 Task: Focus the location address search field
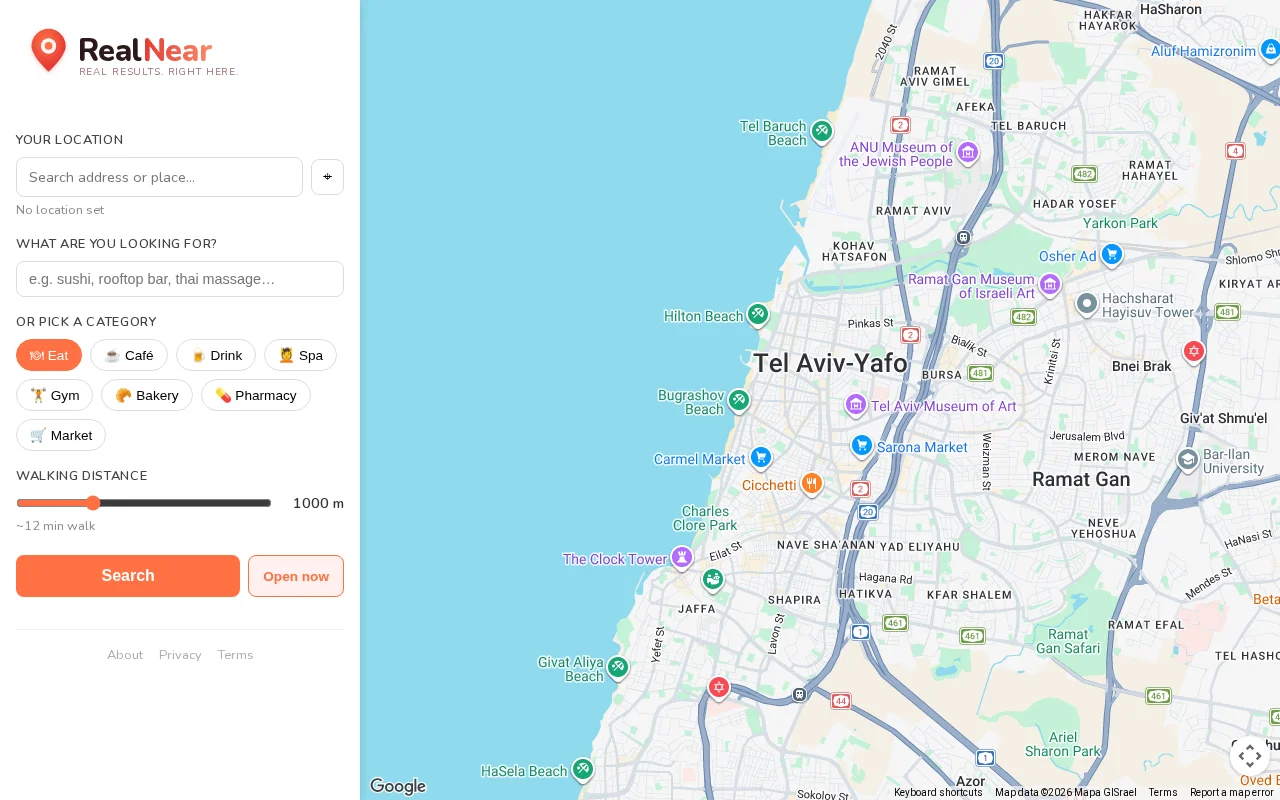[x=159, y=177]
